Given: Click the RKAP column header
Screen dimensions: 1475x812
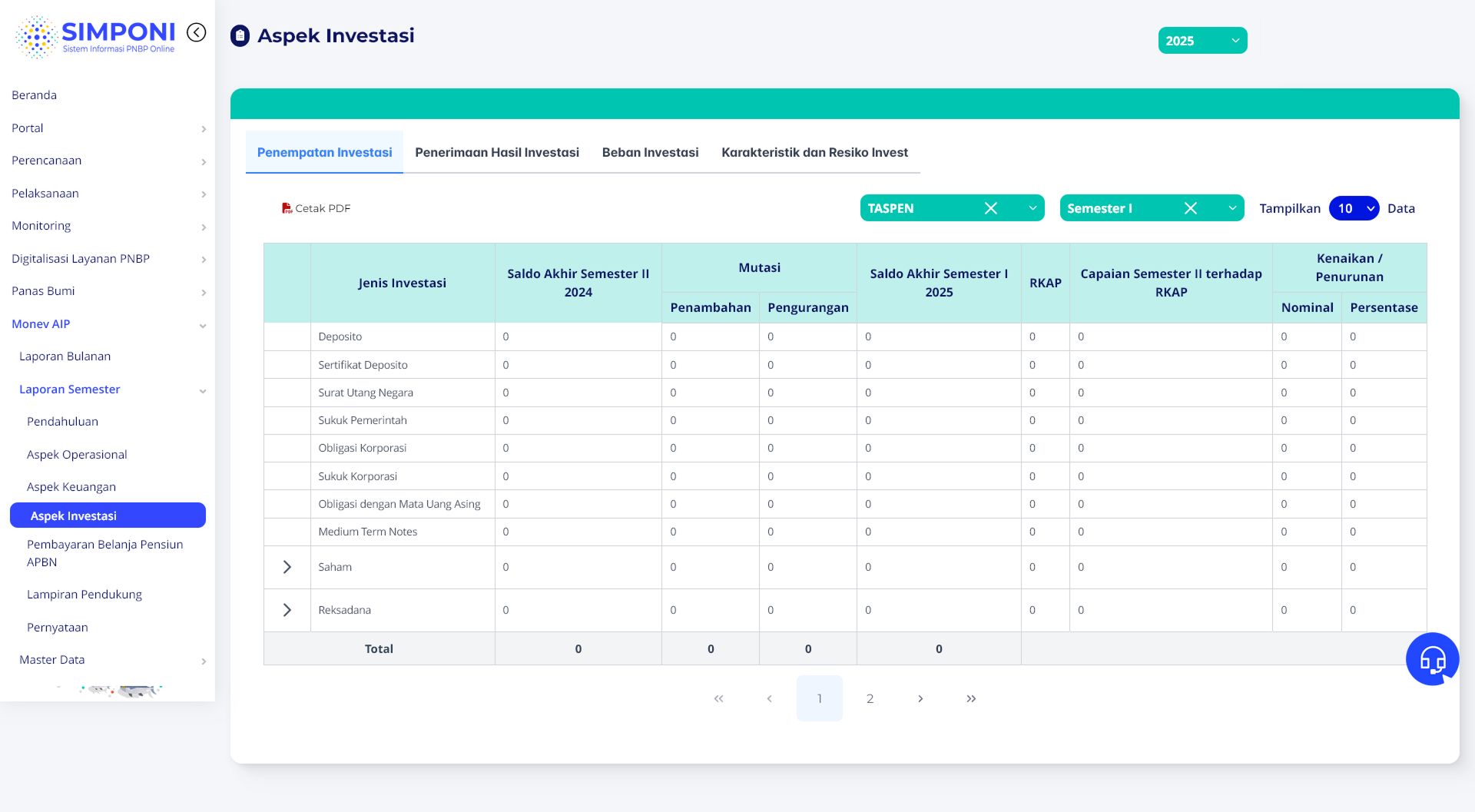Looking at the screenshot, I should [1046, 283].
